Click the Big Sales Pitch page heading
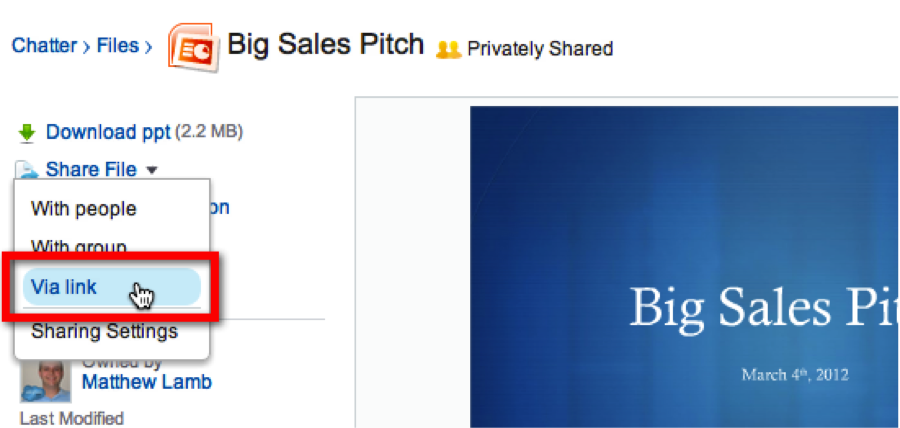This screenshot has height=428, width=900. coord(326,45)
